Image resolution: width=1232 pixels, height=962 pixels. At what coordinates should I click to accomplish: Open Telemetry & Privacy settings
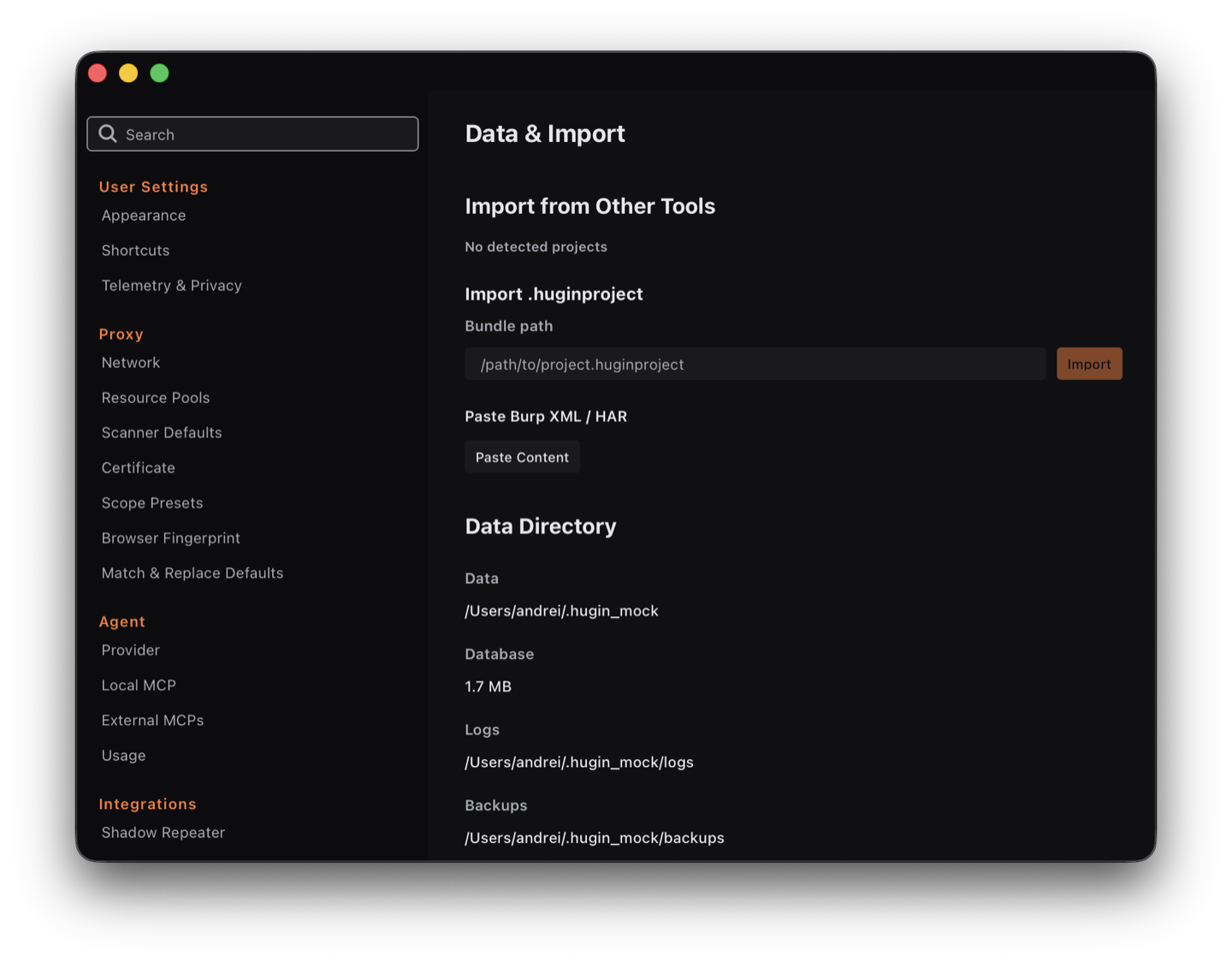(171, 286)
